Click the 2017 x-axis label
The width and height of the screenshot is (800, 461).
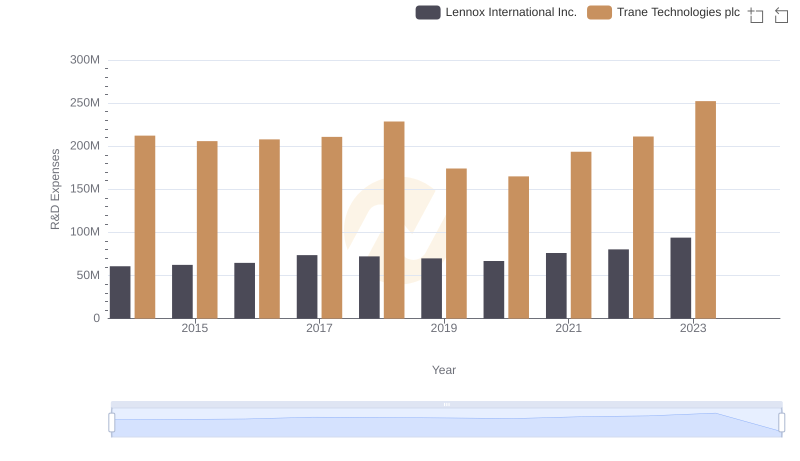click(319, 328)
